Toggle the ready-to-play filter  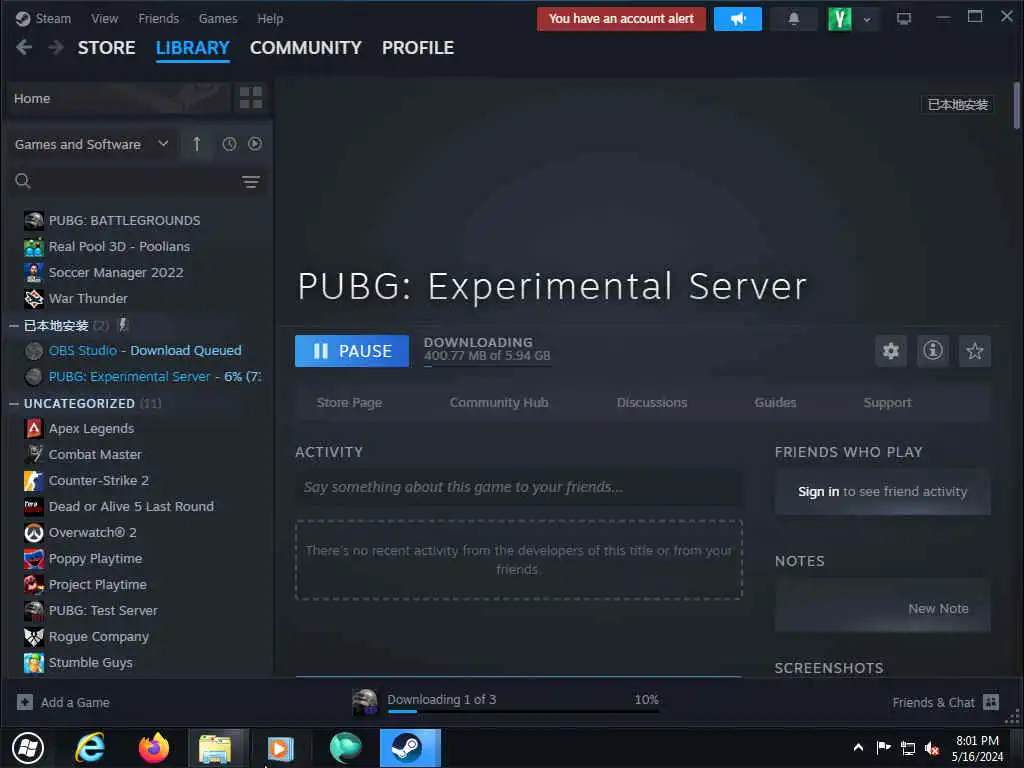tap(255, 144)
